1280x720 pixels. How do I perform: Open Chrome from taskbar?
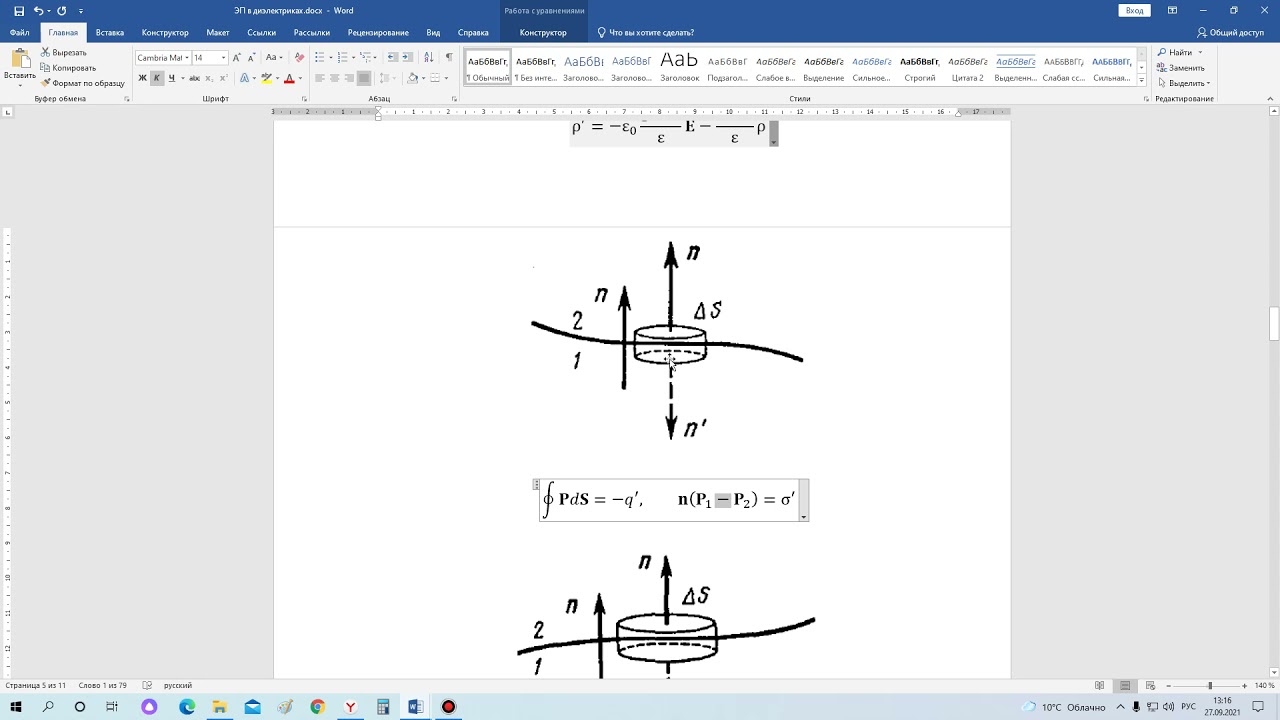[317, 707]
